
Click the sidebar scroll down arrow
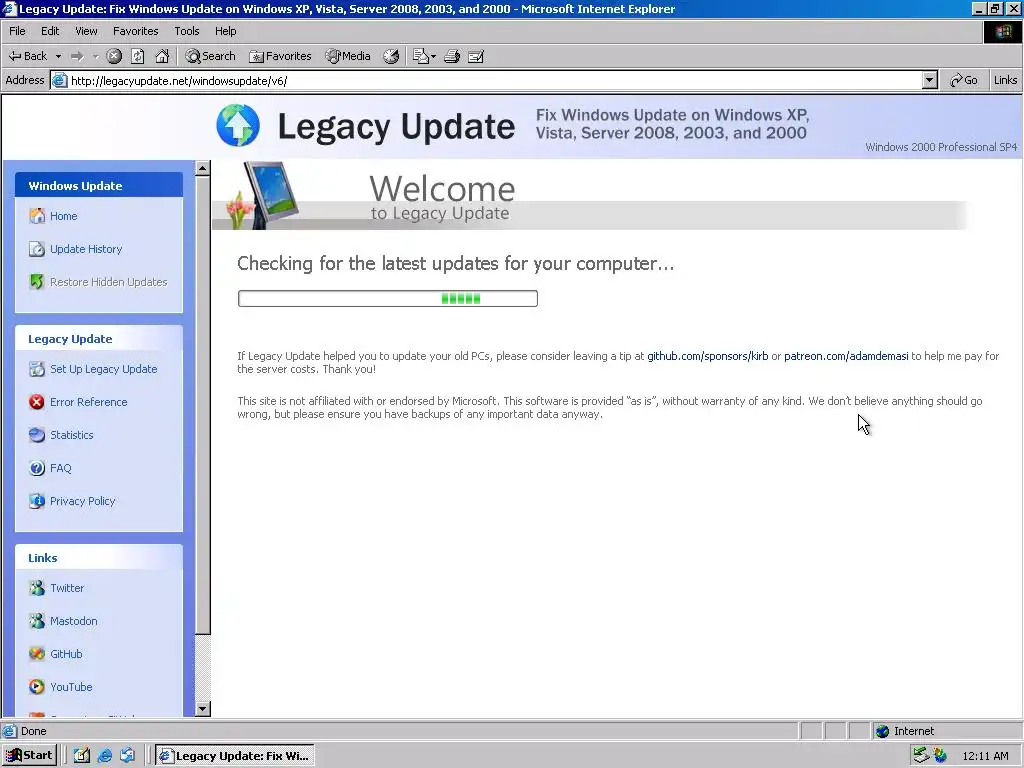tap(202, 709)
